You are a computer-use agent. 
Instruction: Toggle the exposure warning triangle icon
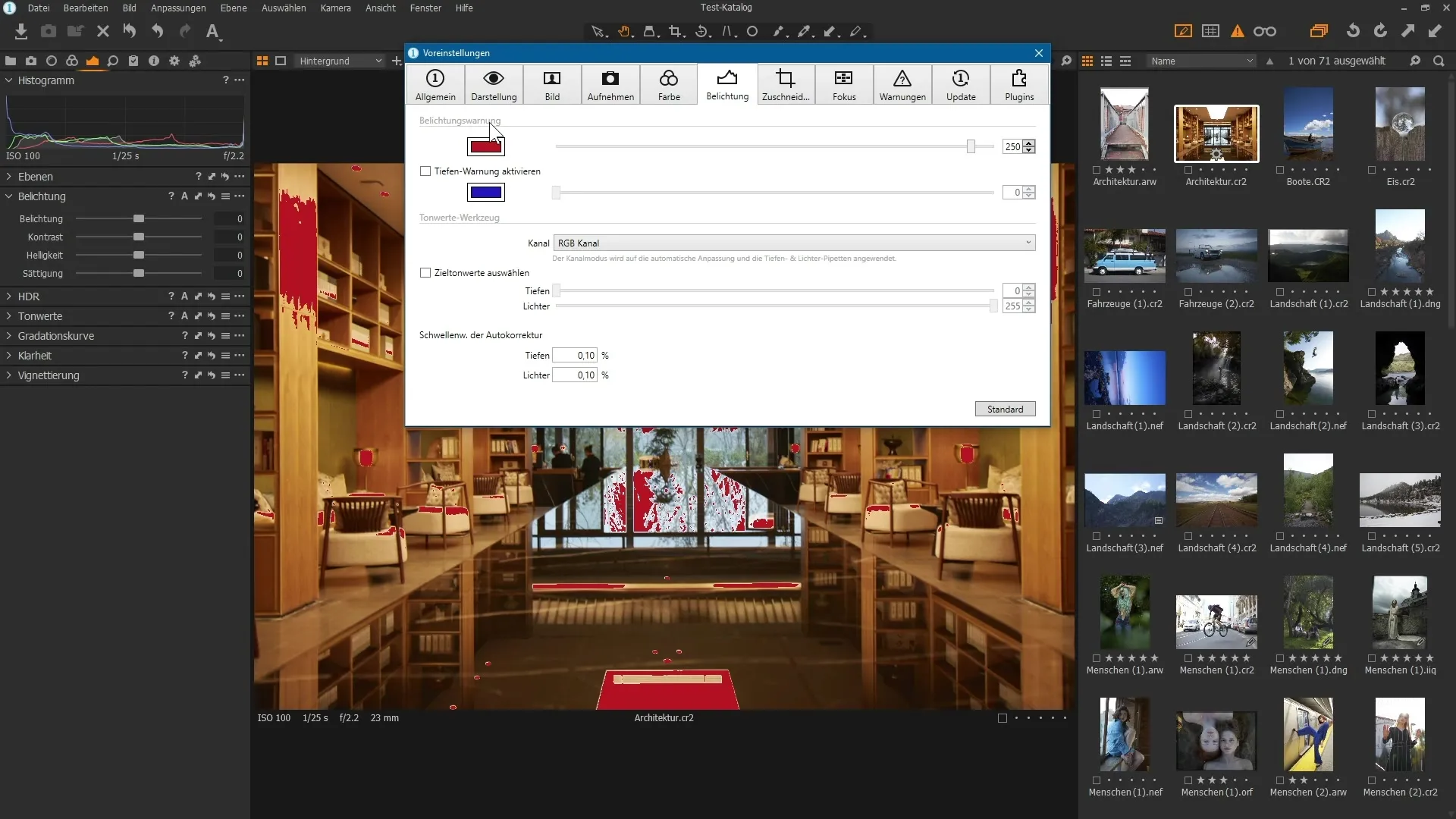(x=1238, y=31)
